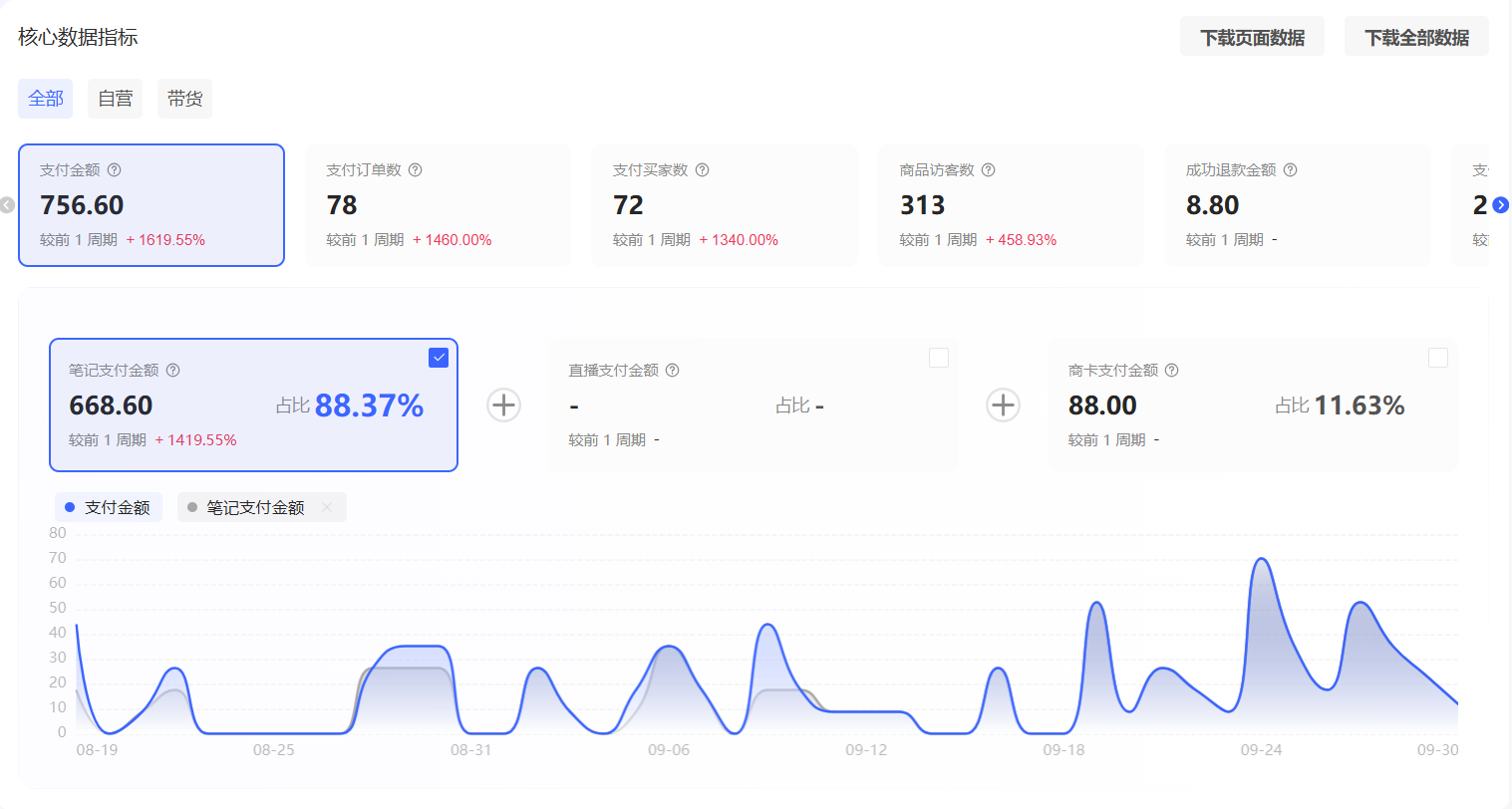
Task: Click the 08-19 axis date label
Action: pyautogui.click(x=97, y=750)
